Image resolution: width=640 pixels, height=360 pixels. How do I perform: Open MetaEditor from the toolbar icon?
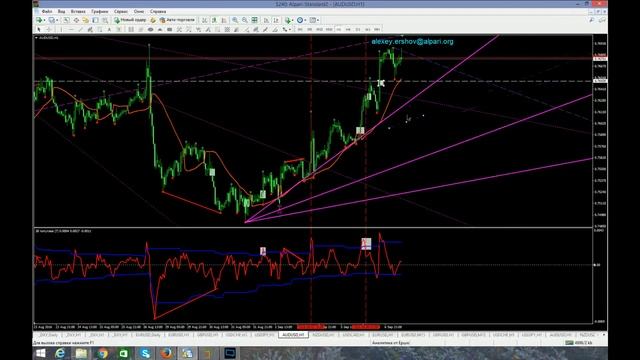(153, 20)
